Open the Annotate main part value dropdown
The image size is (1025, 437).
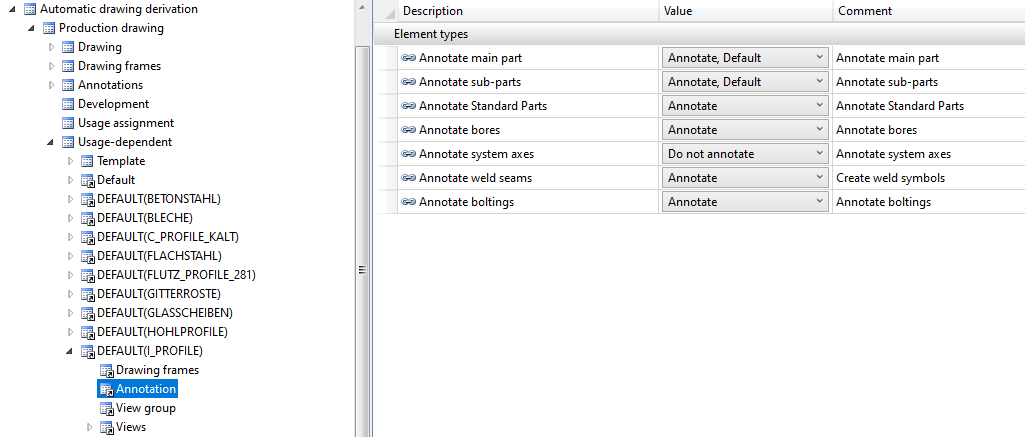[x=745, y=57]
